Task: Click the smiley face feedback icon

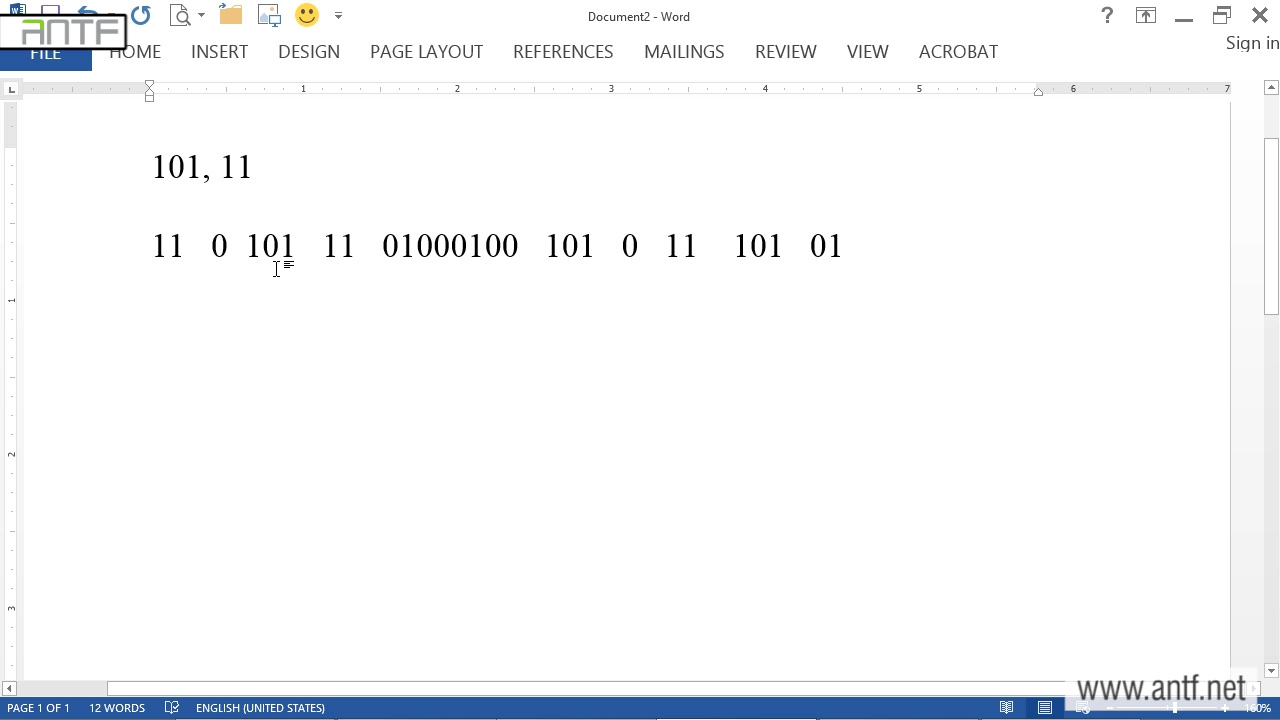Action: (307, 15)
